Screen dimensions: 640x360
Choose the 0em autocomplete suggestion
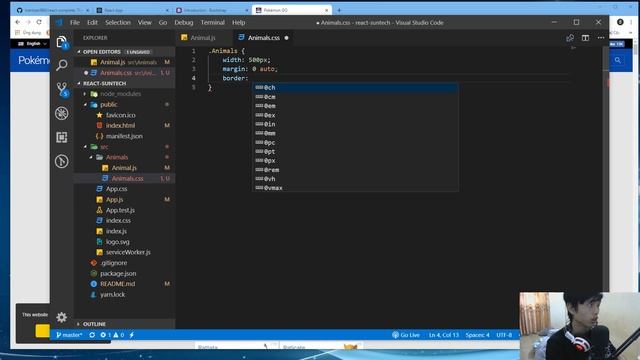point(355,106)
